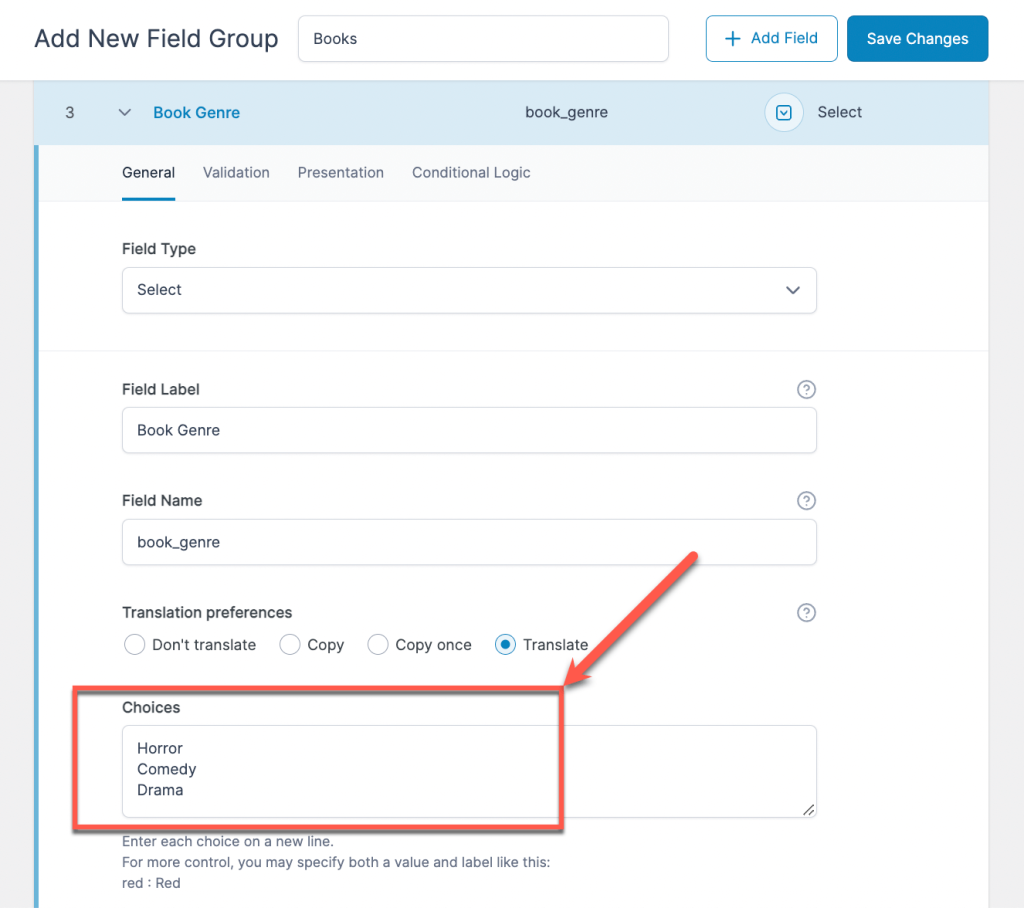Click the plus icon in Add Field
Image resolution: width=1024 pixels, height=908 pixels.
[x=733, y=39]
